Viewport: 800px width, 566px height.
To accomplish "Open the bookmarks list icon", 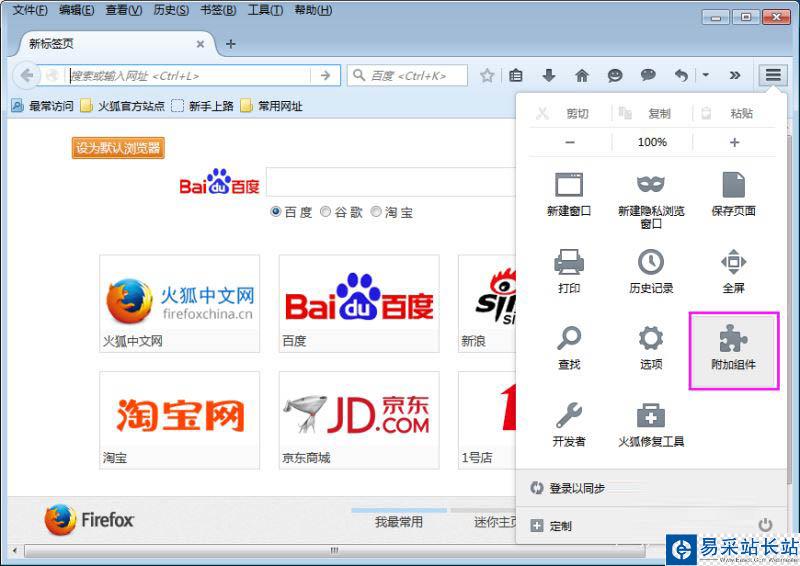I will coord(516,76).
